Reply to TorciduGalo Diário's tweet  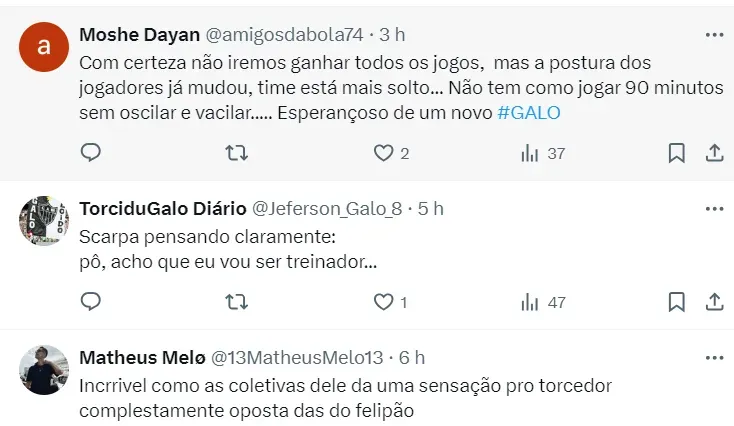[x=91, y=301]
